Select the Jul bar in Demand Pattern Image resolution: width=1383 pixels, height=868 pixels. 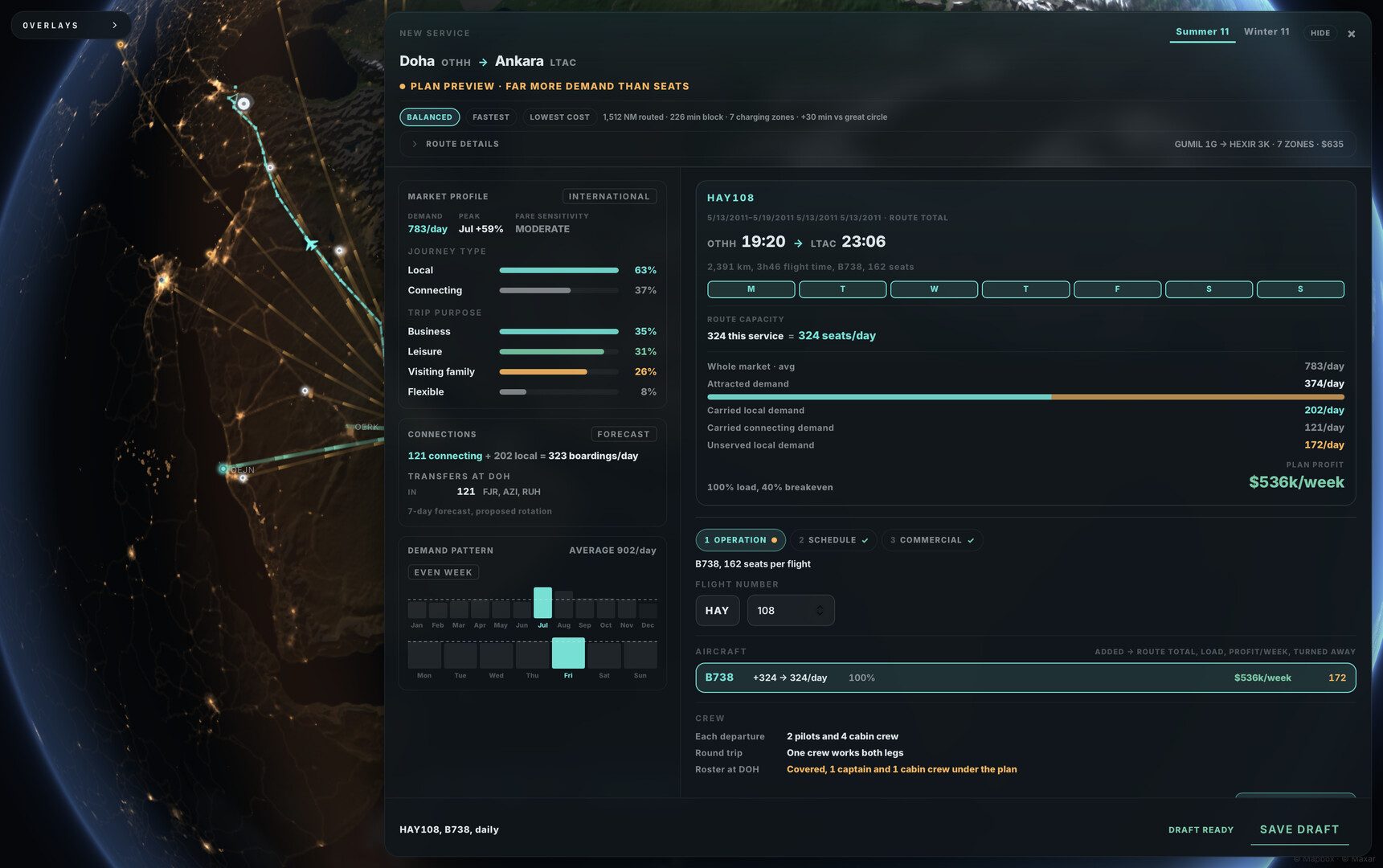click(x=543, y=603)
